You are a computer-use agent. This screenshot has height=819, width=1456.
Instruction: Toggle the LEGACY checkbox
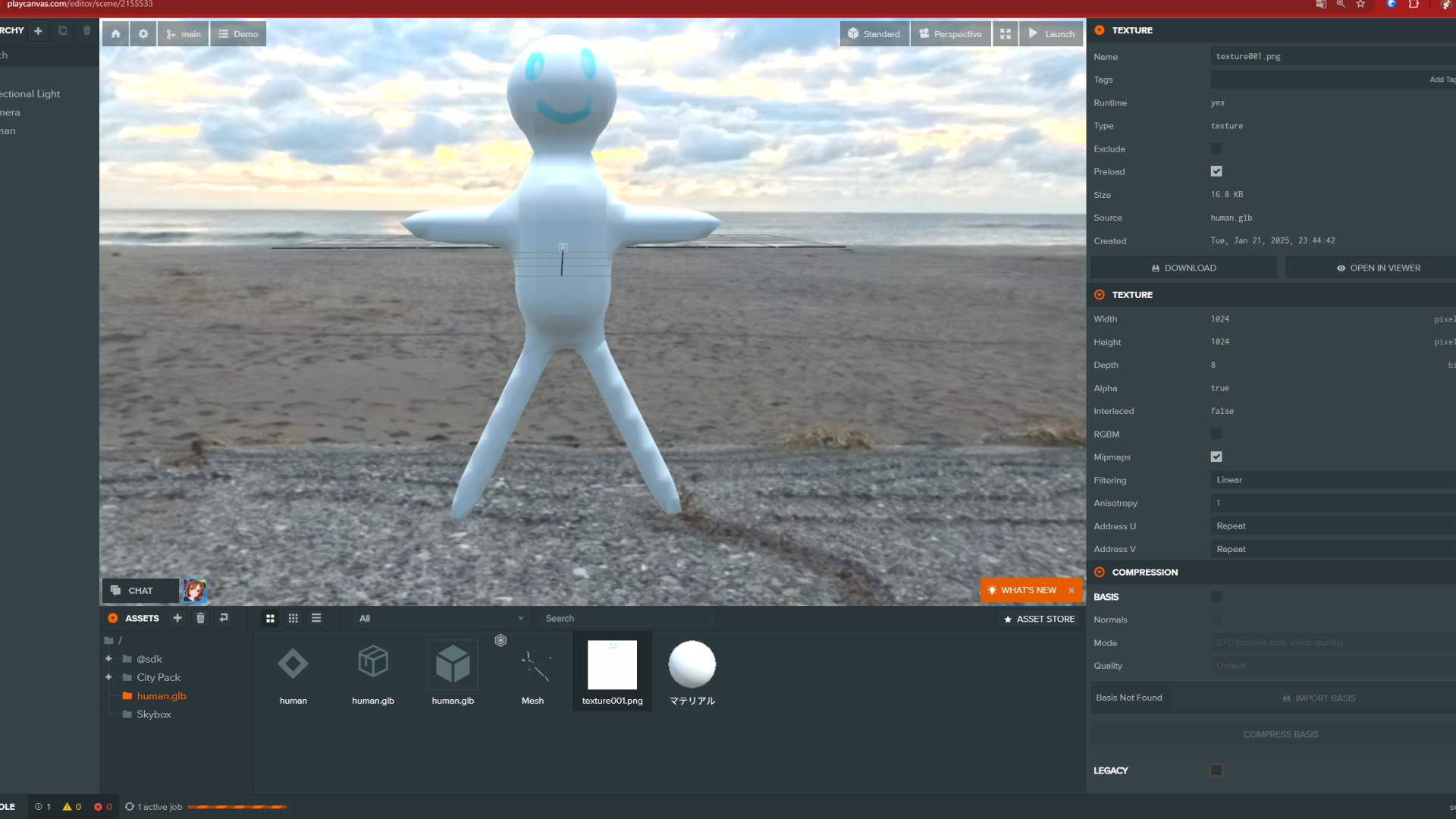coord(1216,770)
